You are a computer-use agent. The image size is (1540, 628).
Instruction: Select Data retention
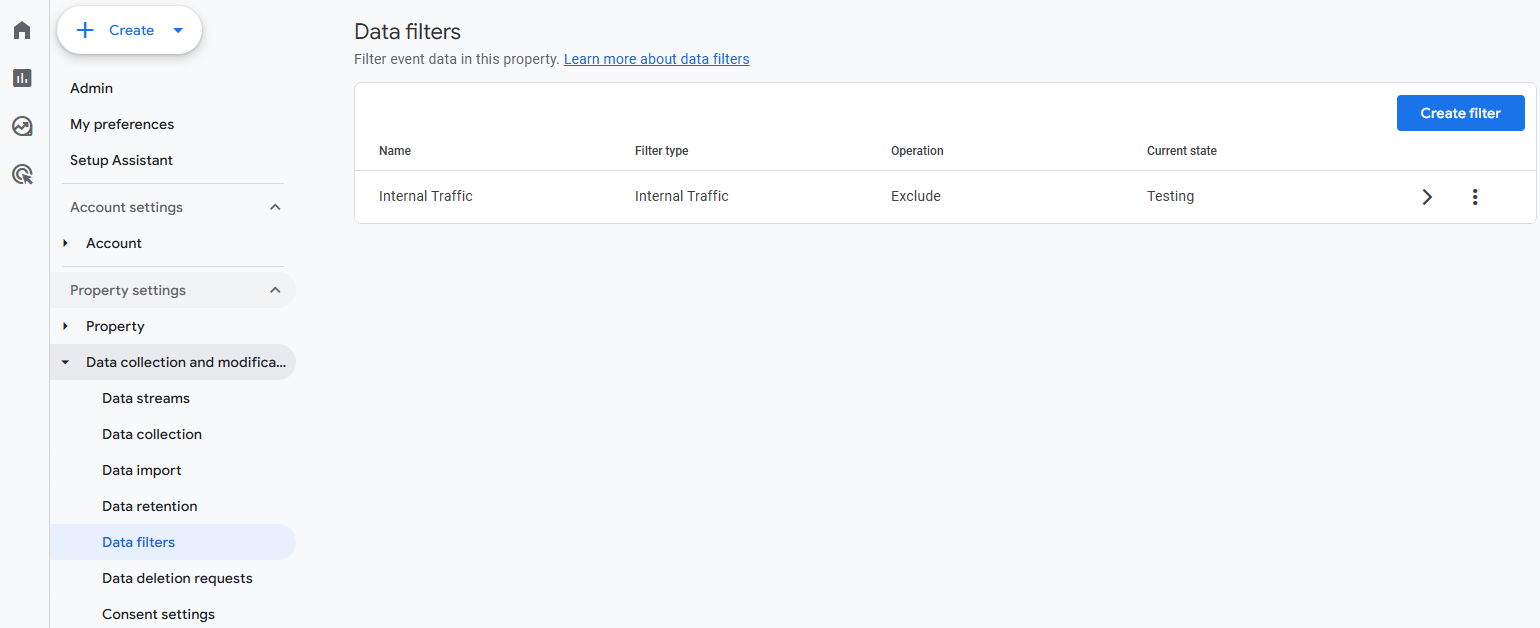coord(150,506)
